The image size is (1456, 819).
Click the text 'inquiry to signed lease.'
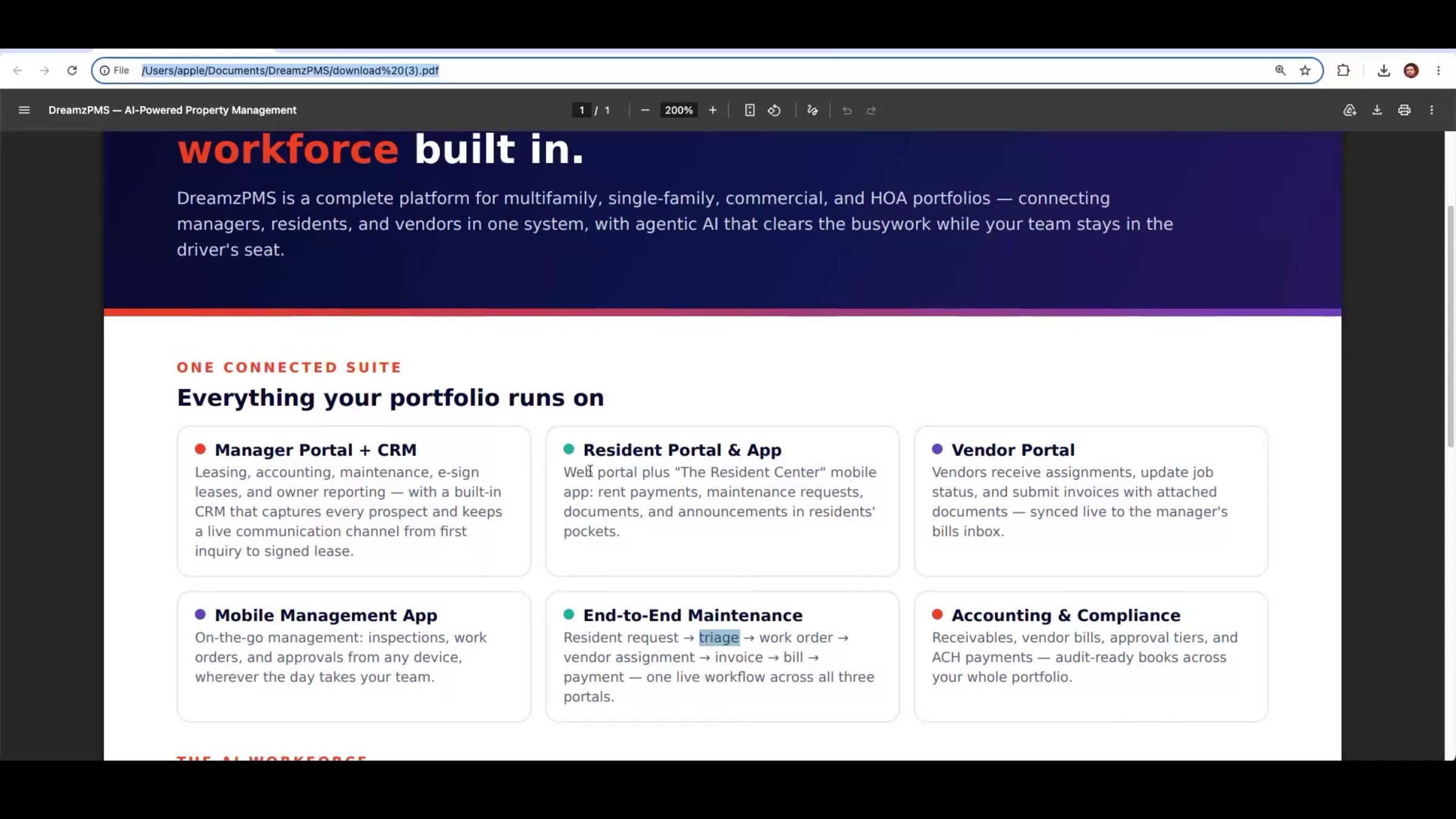pos(274,551)
